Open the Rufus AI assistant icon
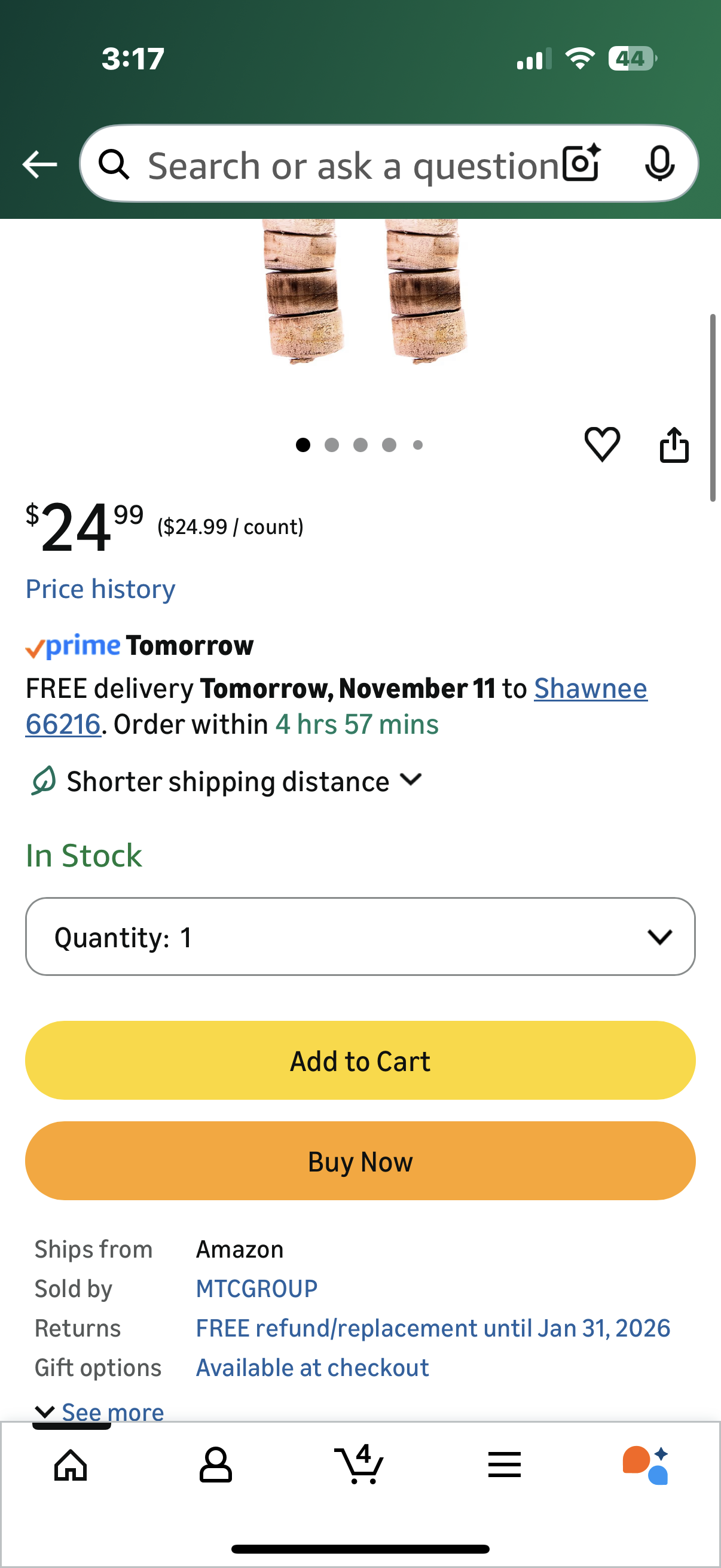This screenshot has width=721, height=1568. click(x=646, y=1464)
